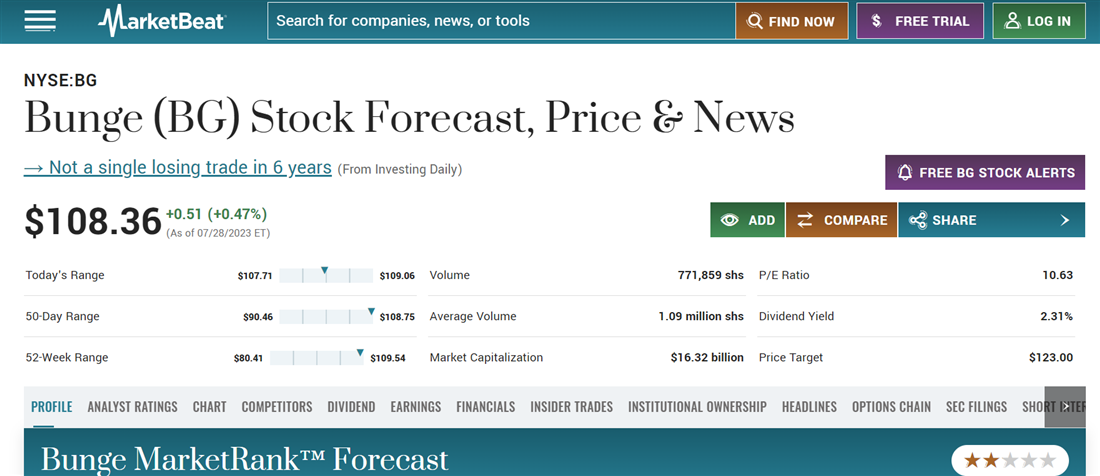Go to the Insider Trades tab
This screenshot has height=476, width=1100.
point(571,407)
